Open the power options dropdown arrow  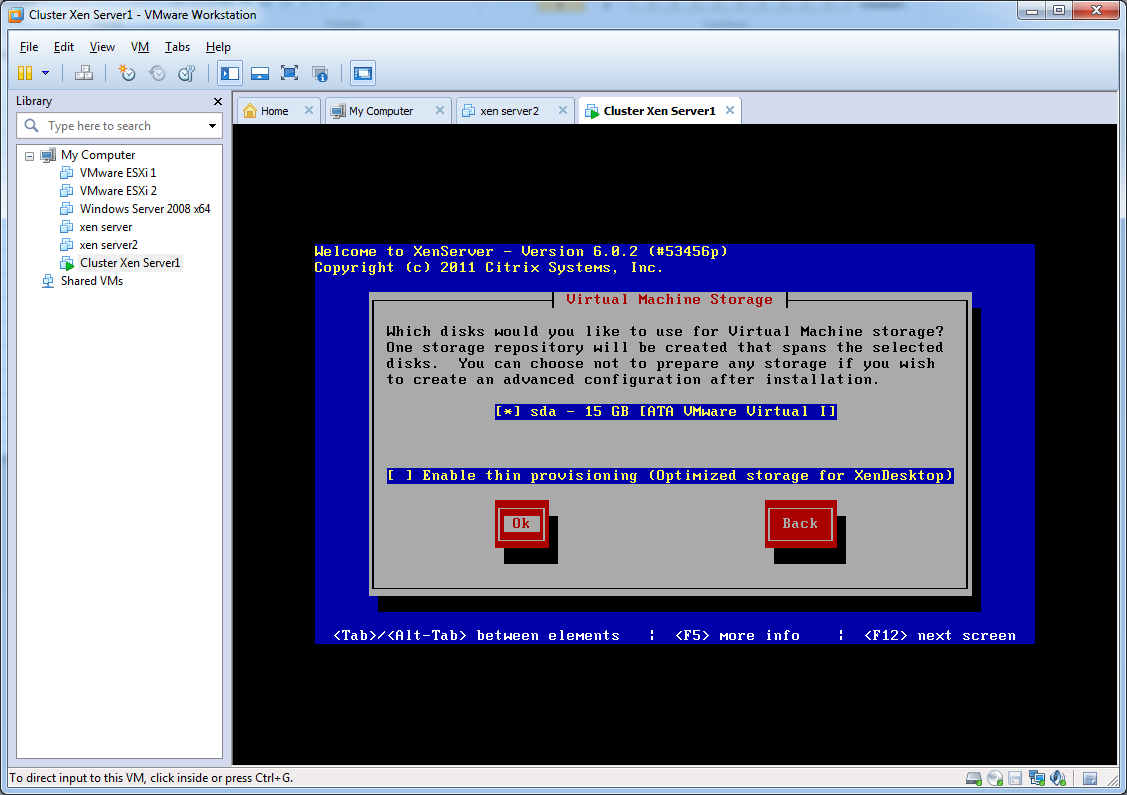point(45,73)
